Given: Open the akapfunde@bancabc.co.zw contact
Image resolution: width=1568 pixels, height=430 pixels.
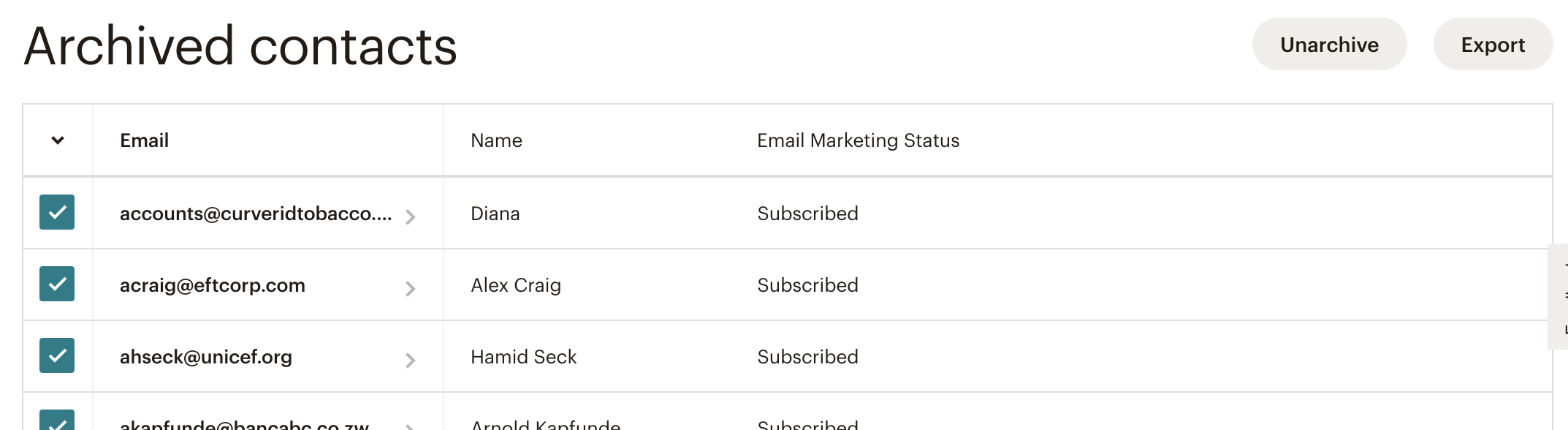Looking at the screenshot, I should tap(244, 425).
